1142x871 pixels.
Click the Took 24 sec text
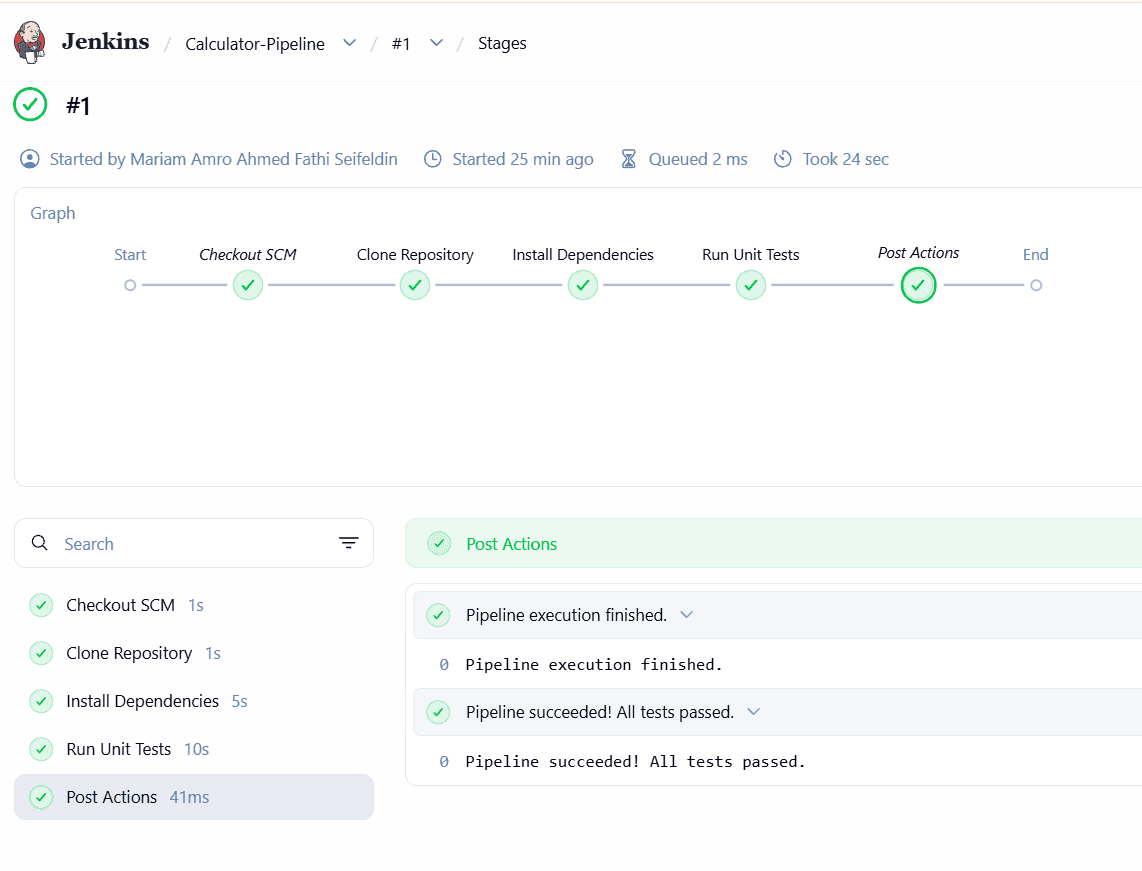(846, 159)
